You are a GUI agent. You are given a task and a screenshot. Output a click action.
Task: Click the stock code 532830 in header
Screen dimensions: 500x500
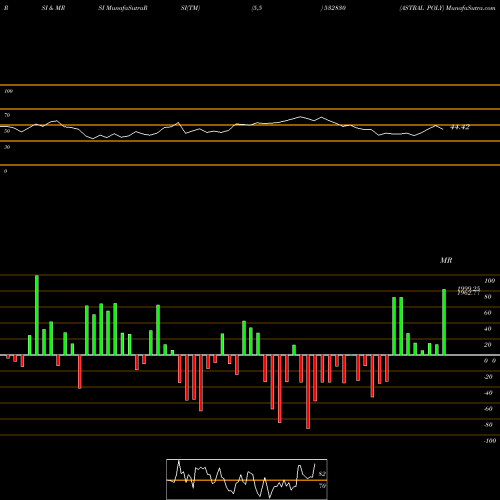coord(335,8)
